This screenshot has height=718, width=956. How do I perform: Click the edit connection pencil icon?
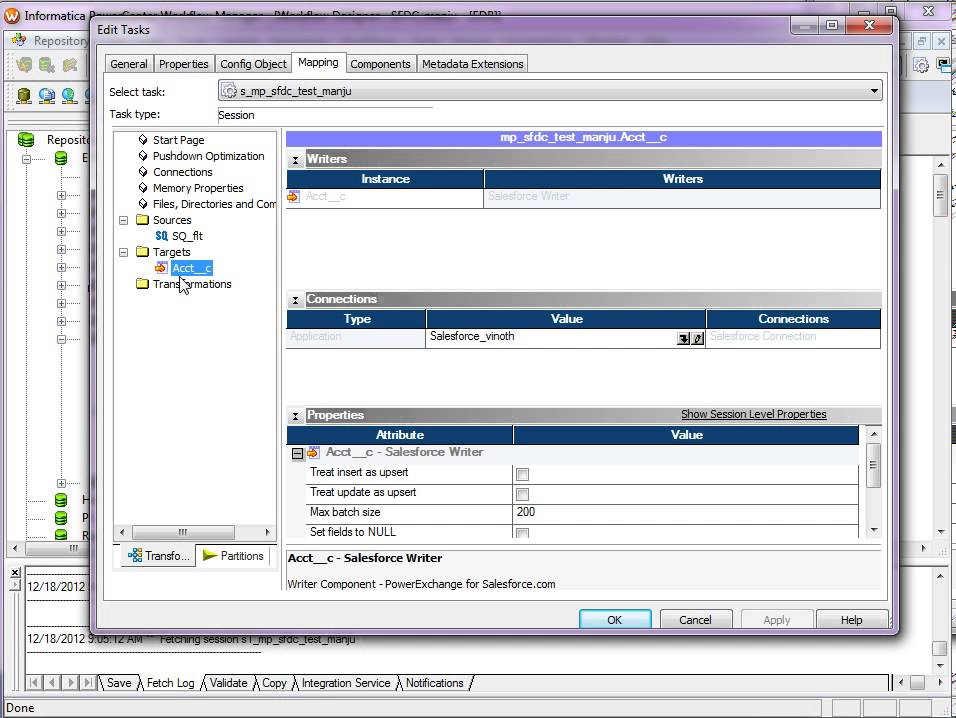coord(698,338)
